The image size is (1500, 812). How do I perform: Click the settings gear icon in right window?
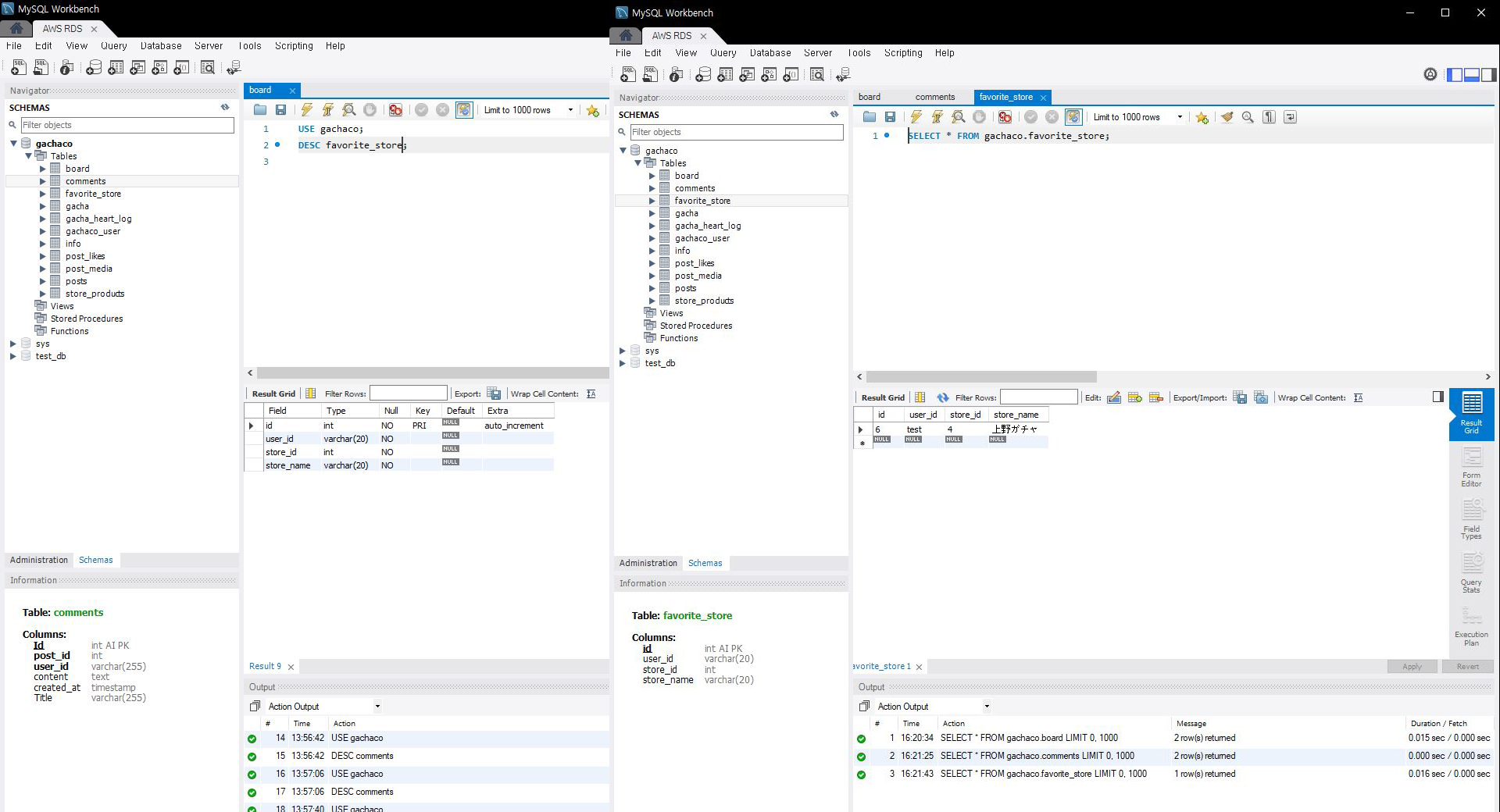coord(1430,75)
